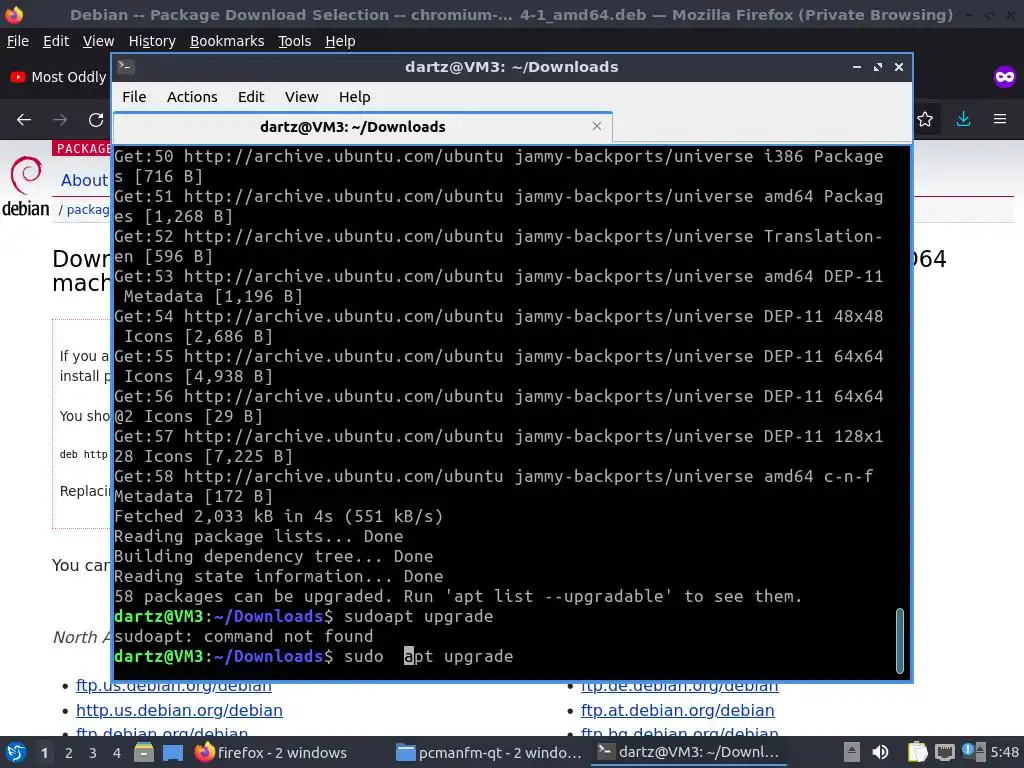Launch file manager from the panel quicklaunch
This screenshot has height=768, width=1024.
pos(144,752)
